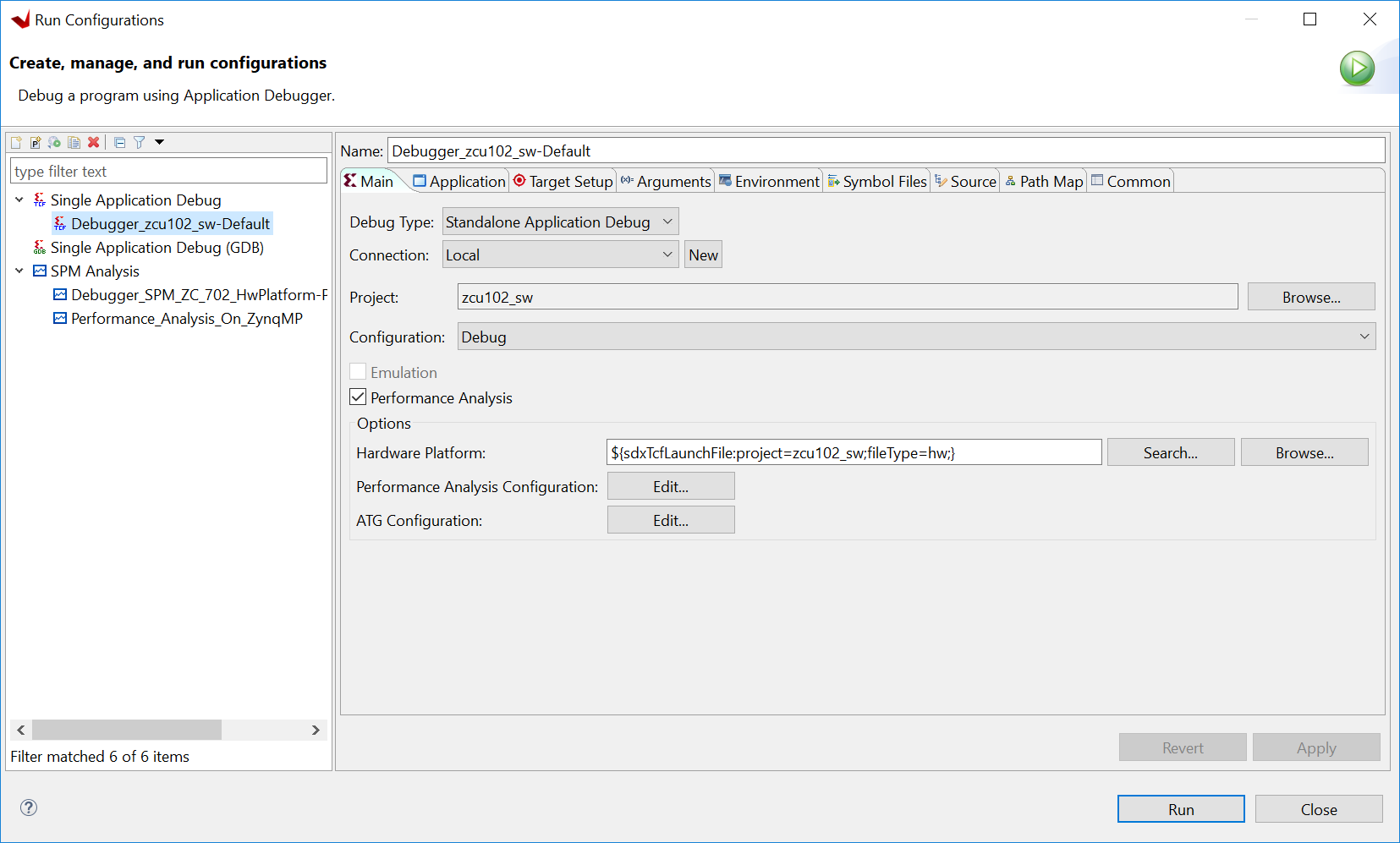Open the Connection dropdown set to Local
Image resolution: width=1400 pixels, height=843 pixels.
[x=560, y=255]
